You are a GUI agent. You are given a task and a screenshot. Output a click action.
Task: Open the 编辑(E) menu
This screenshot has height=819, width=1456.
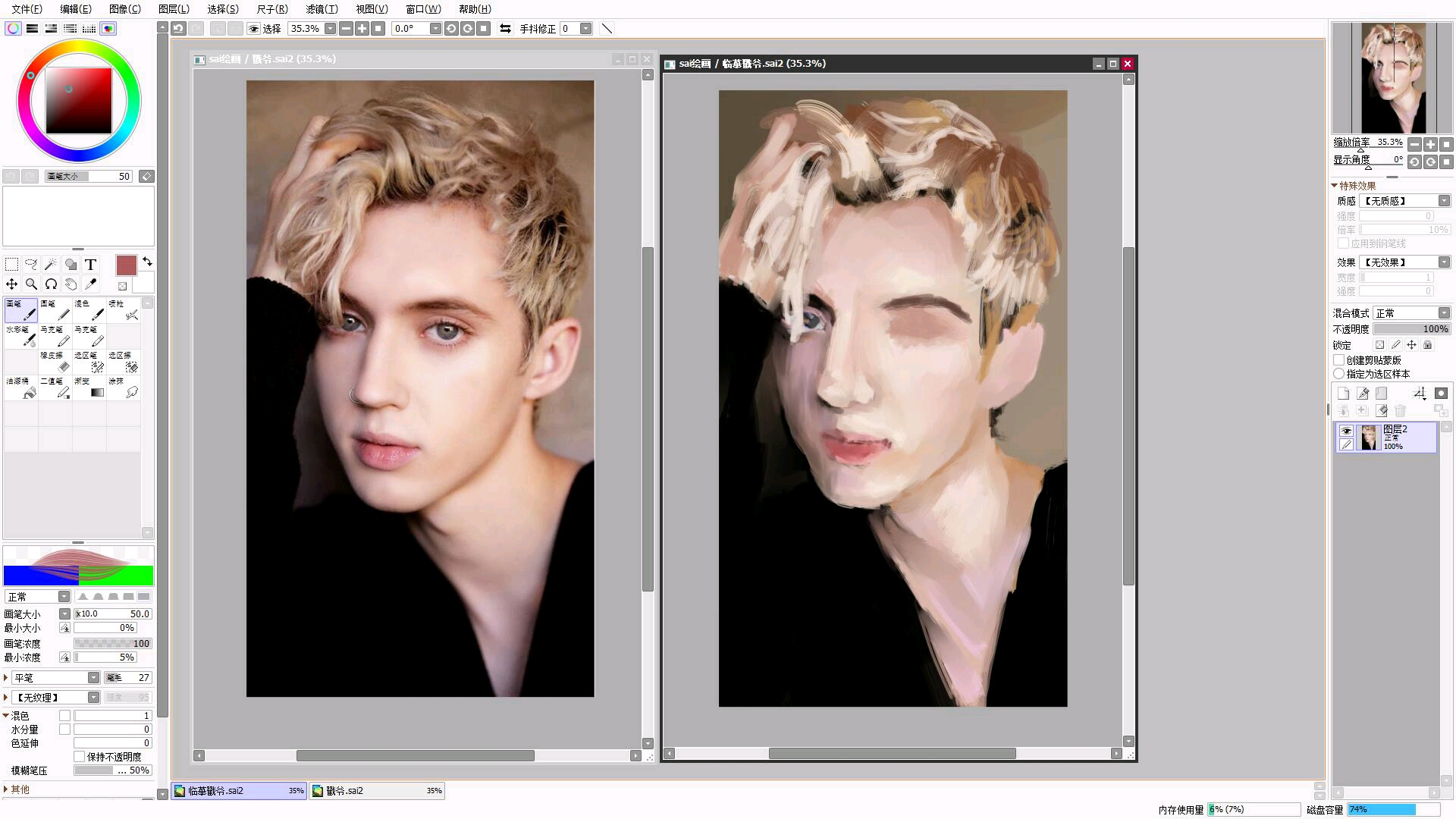point(76,8)
